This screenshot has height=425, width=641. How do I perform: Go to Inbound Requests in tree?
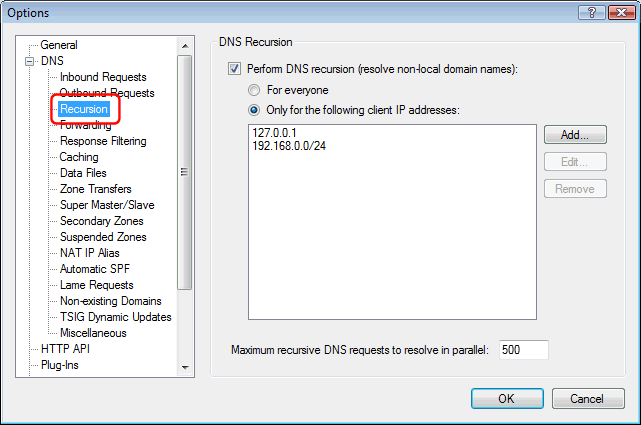103,77
